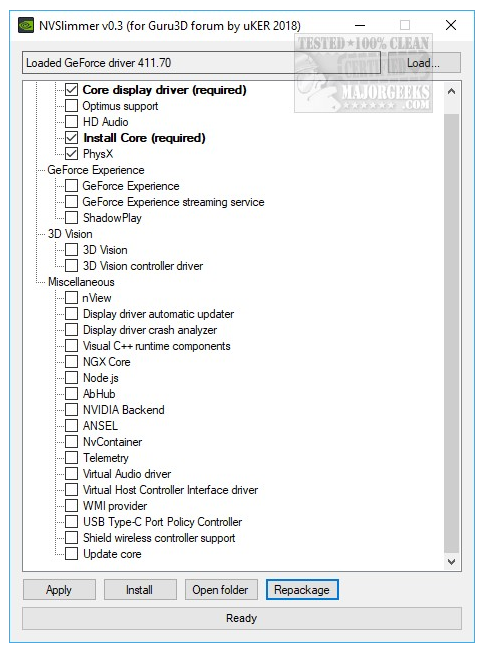This screenshot has height=649, width=478.
Task: Click the Apply button
Action: 59,589
